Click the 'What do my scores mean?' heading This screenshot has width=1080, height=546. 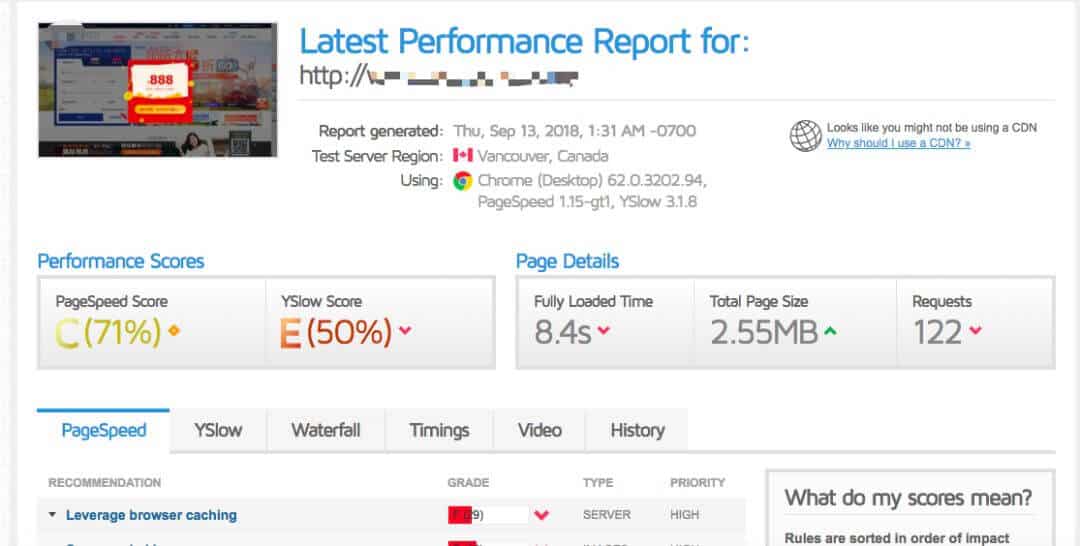(908, 497)
